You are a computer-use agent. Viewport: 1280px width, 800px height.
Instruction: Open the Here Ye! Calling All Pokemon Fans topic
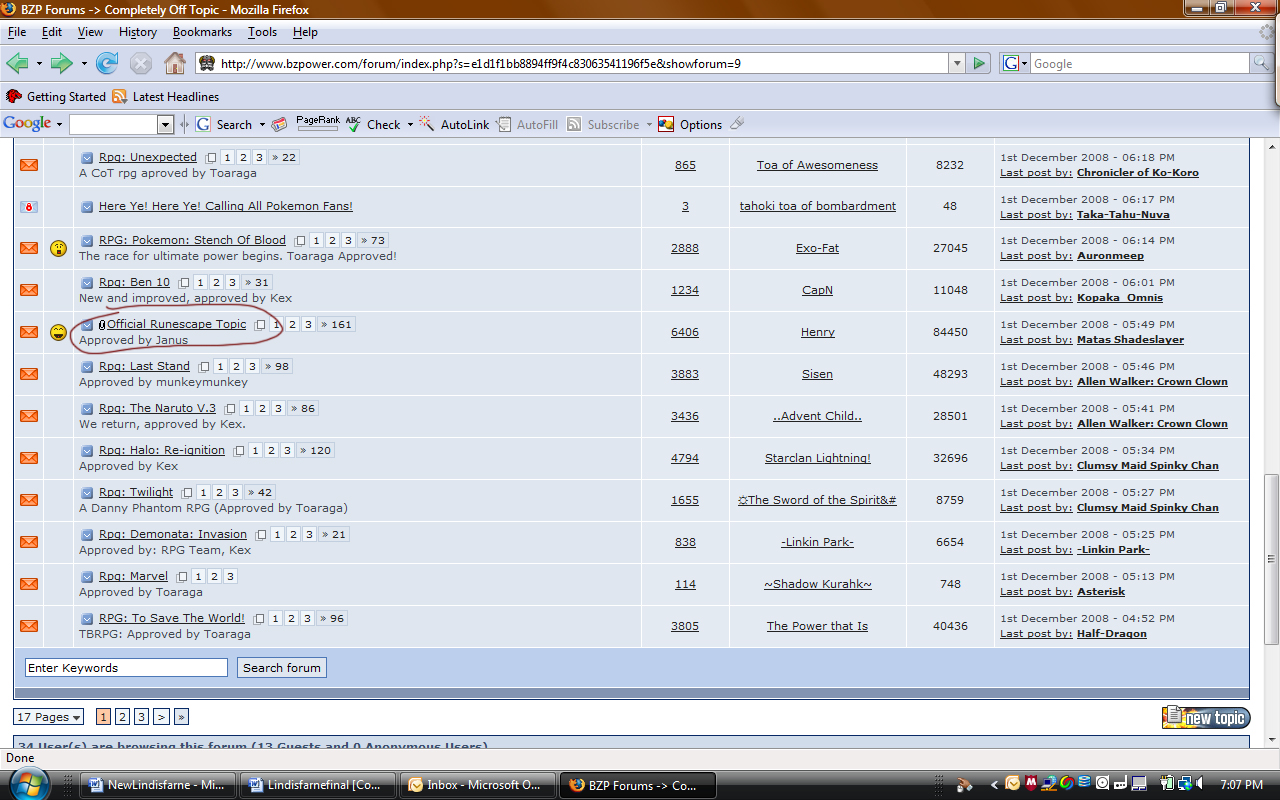click(x=226, y=206)
